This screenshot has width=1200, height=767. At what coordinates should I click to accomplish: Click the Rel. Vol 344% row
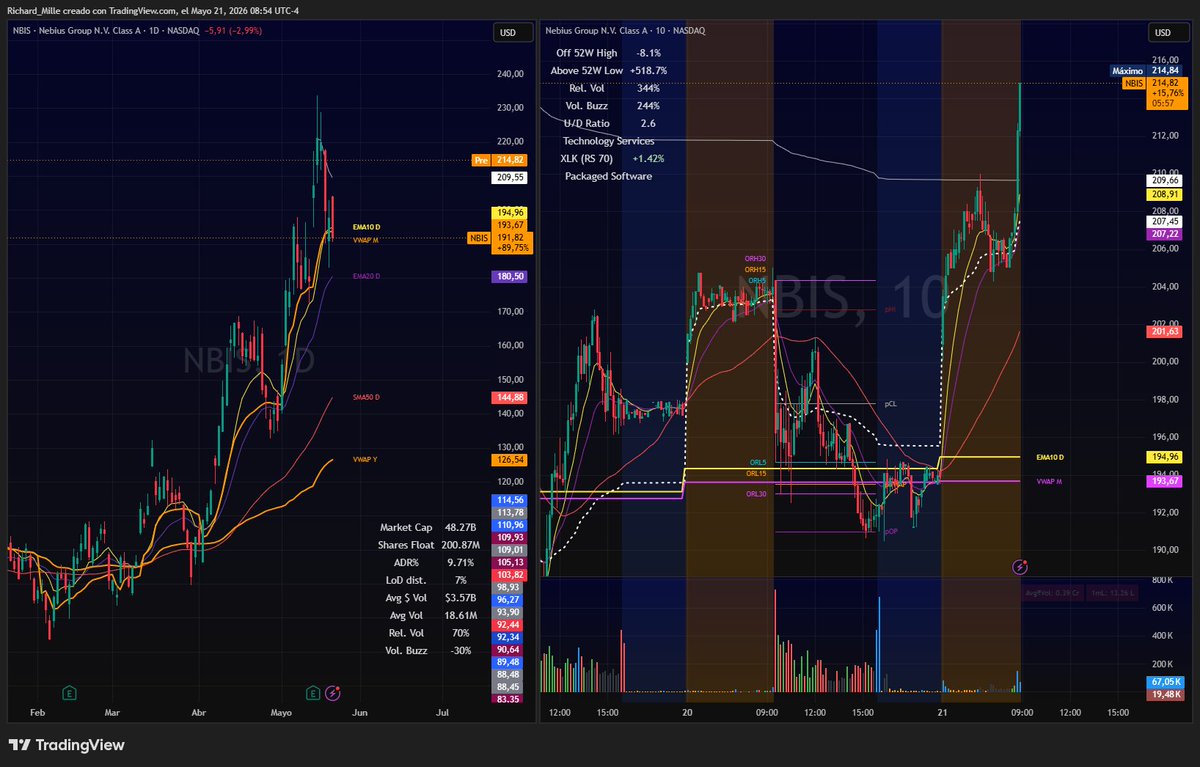[613, 88]
